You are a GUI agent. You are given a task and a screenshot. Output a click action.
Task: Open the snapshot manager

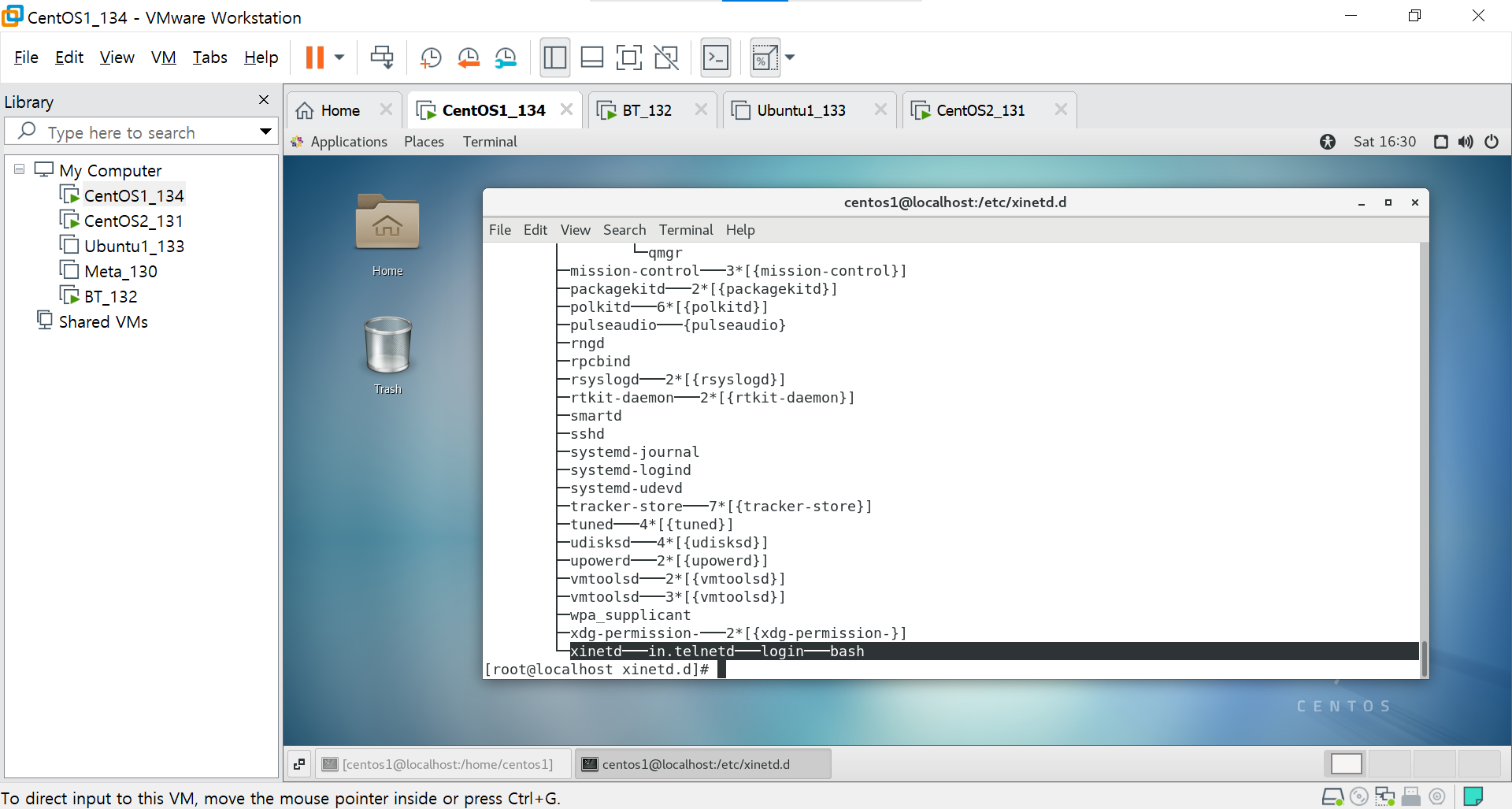pyautogui.click(x=506, y=58)
